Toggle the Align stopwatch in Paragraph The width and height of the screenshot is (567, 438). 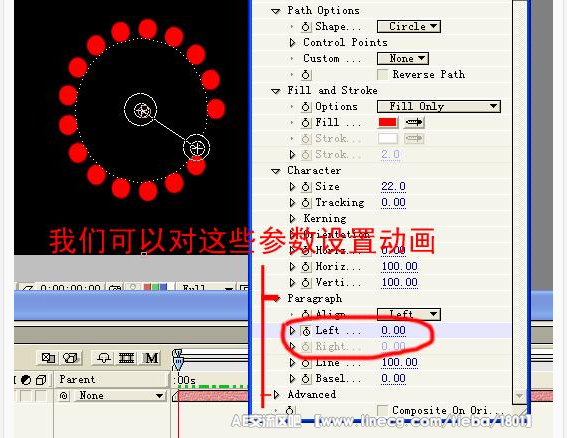click(x=306, y=314)
